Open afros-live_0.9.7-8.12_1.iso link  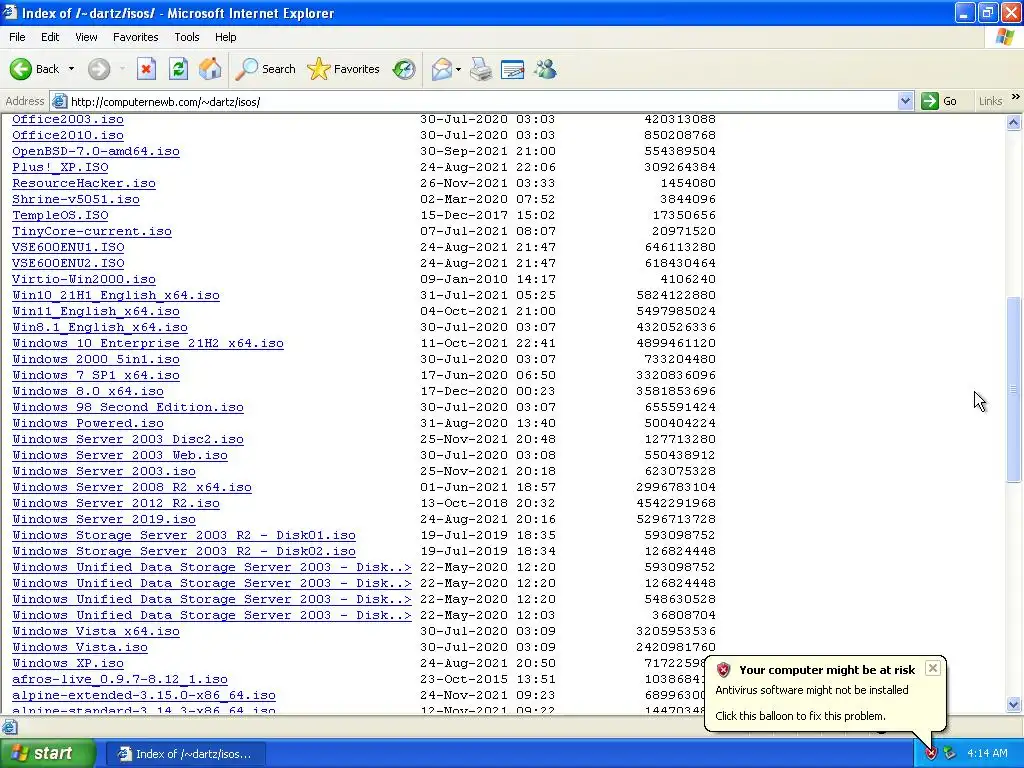(x=120, y=679)
